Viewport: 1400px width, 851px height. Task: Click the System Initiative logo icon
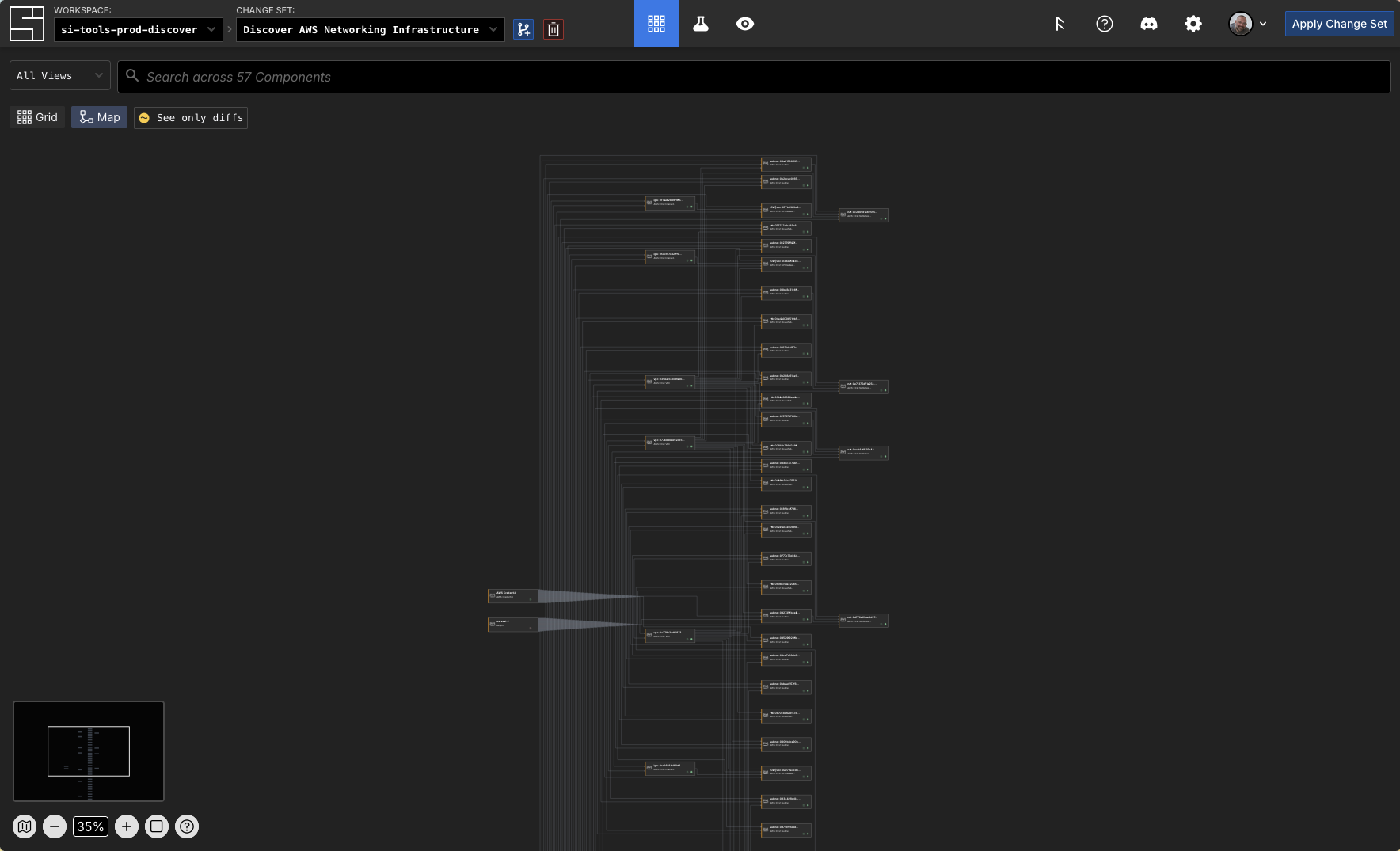pyautogui.click(x=26, y=24)
